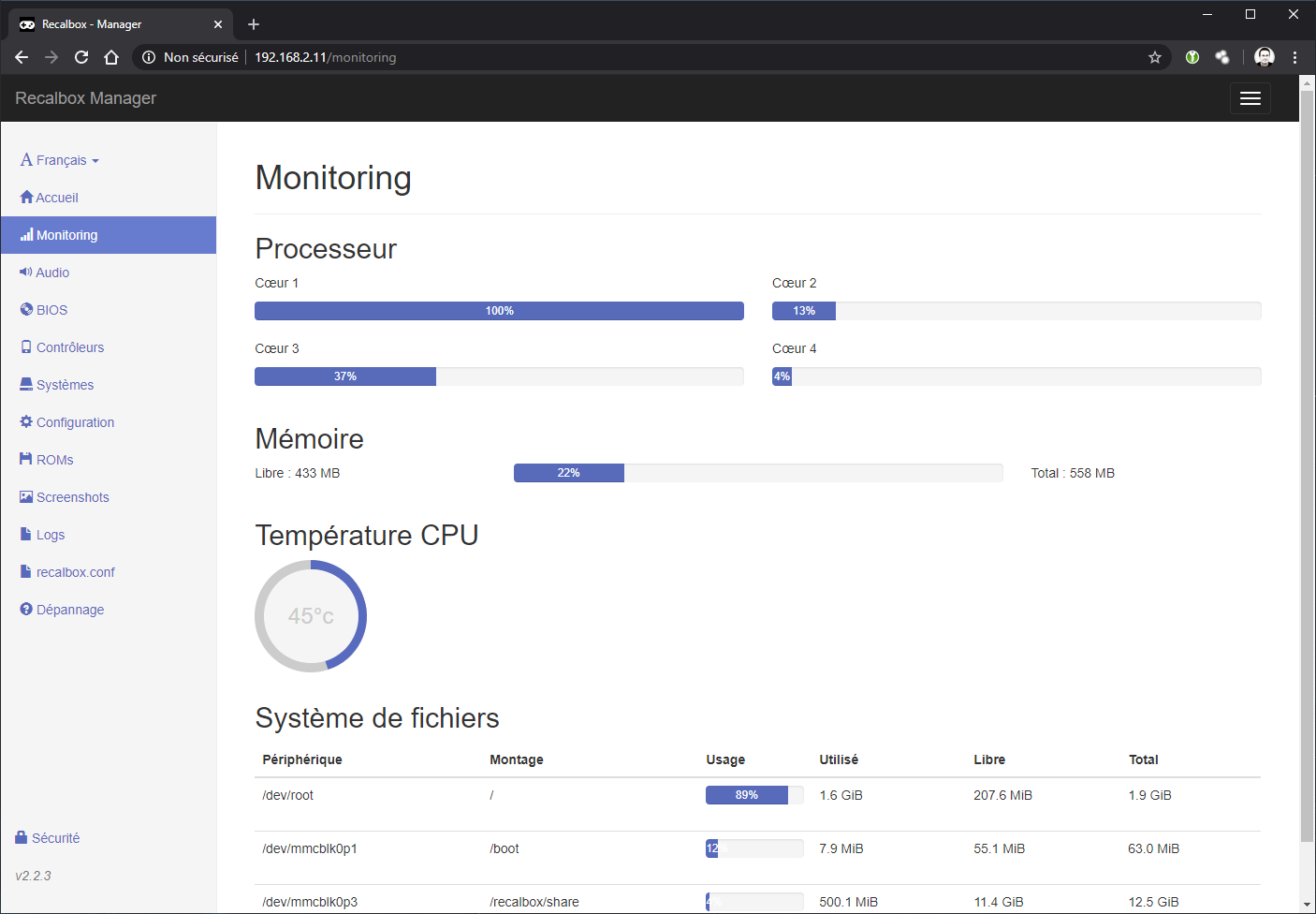Click the controller icon beside Contrôleurs

coord(26,347)
